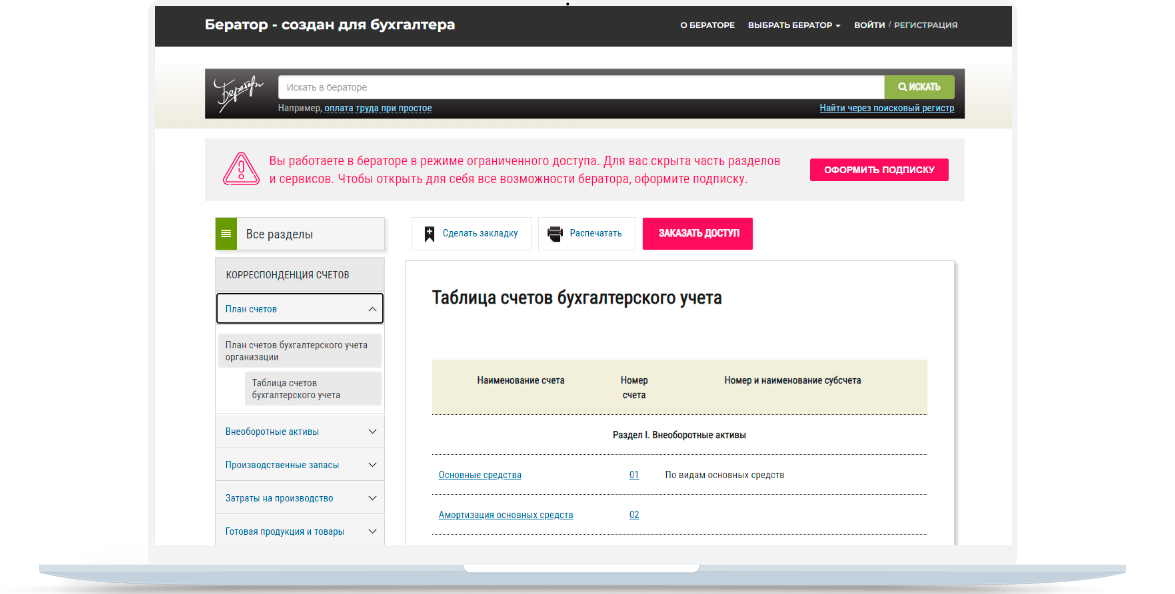The image size is (1175, 594).
Task: Expand the Затраты на производство chevron
Action: [x=372, y=498]
